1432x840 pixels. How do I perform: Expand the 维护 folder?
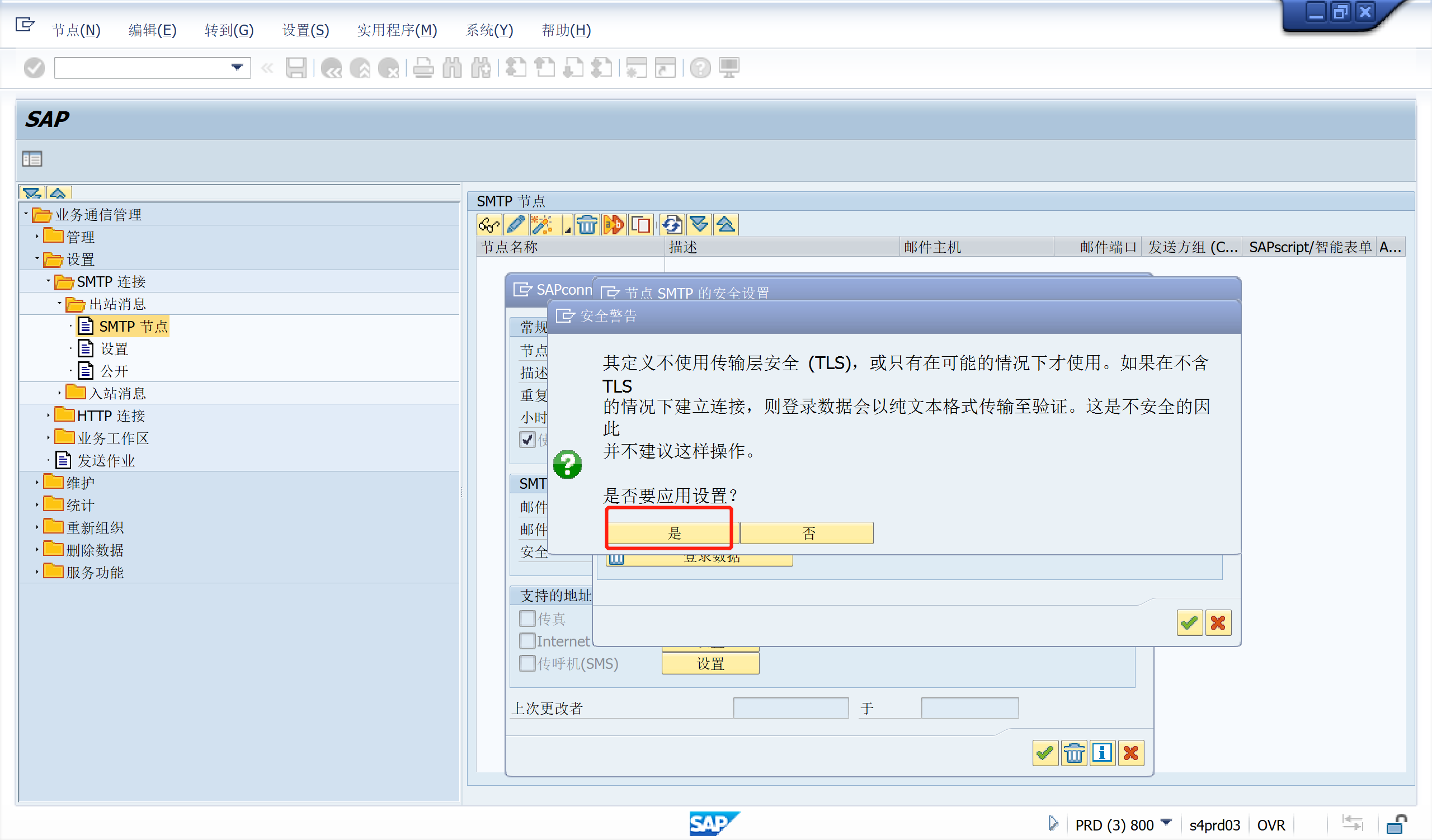[x=37, y=483]
